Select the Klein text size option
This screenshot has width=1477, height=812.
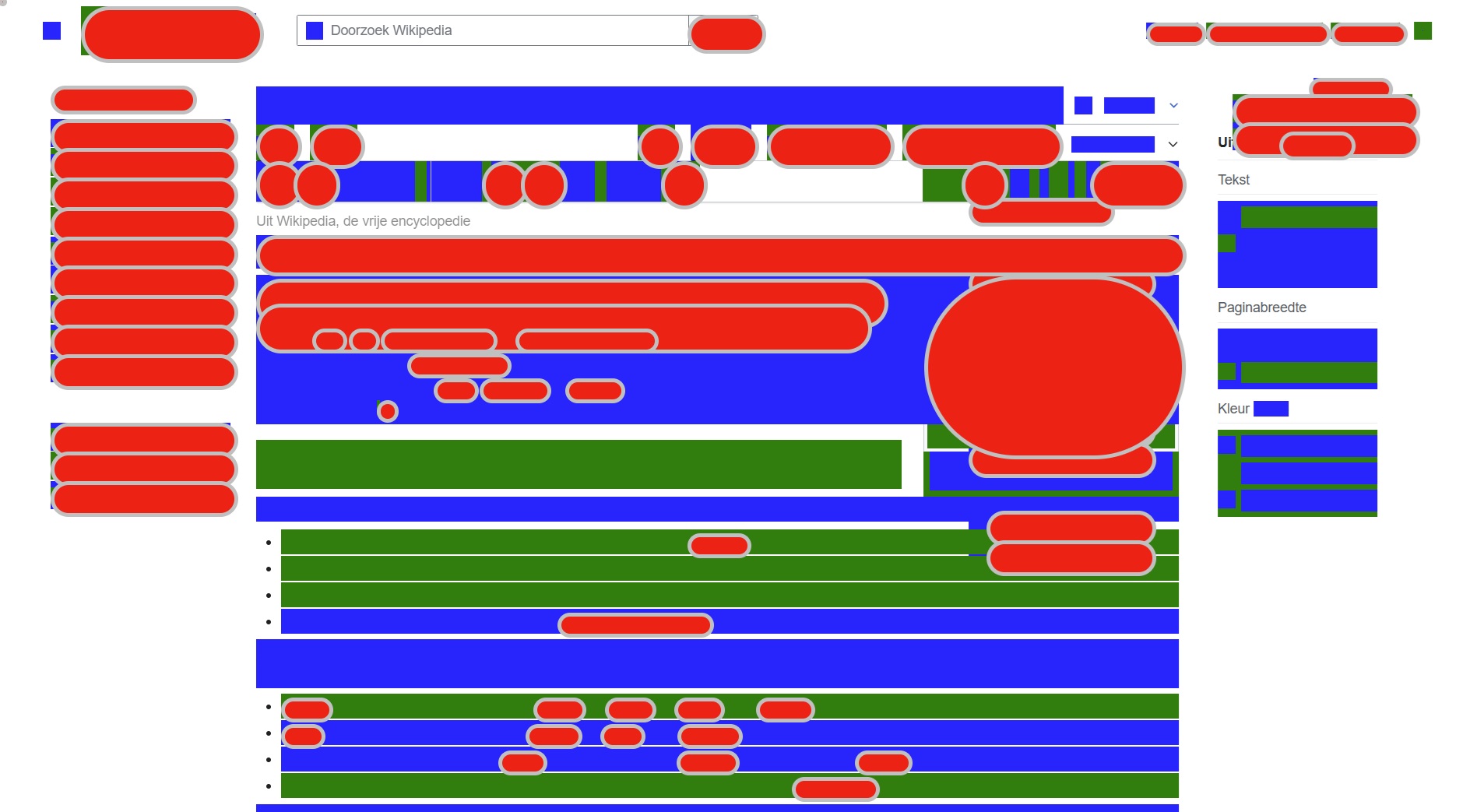(1226, 217)
